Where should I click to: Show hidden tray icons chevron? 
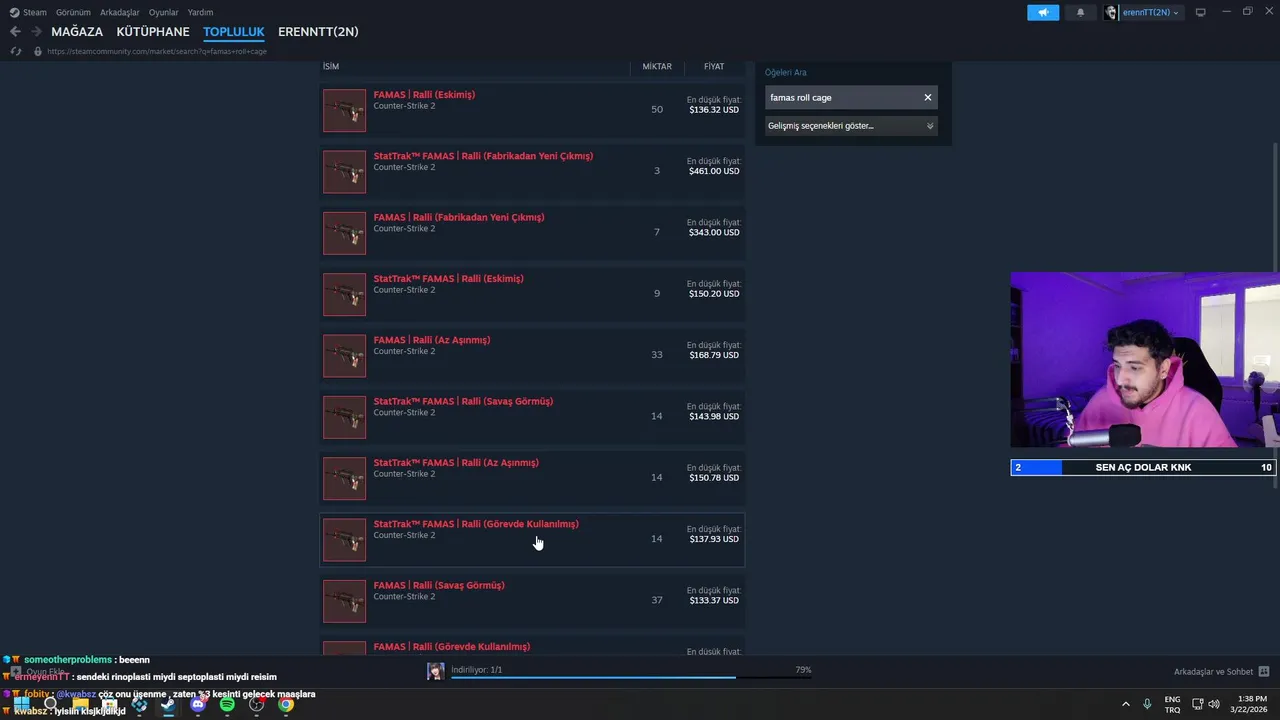point(1125,705)
